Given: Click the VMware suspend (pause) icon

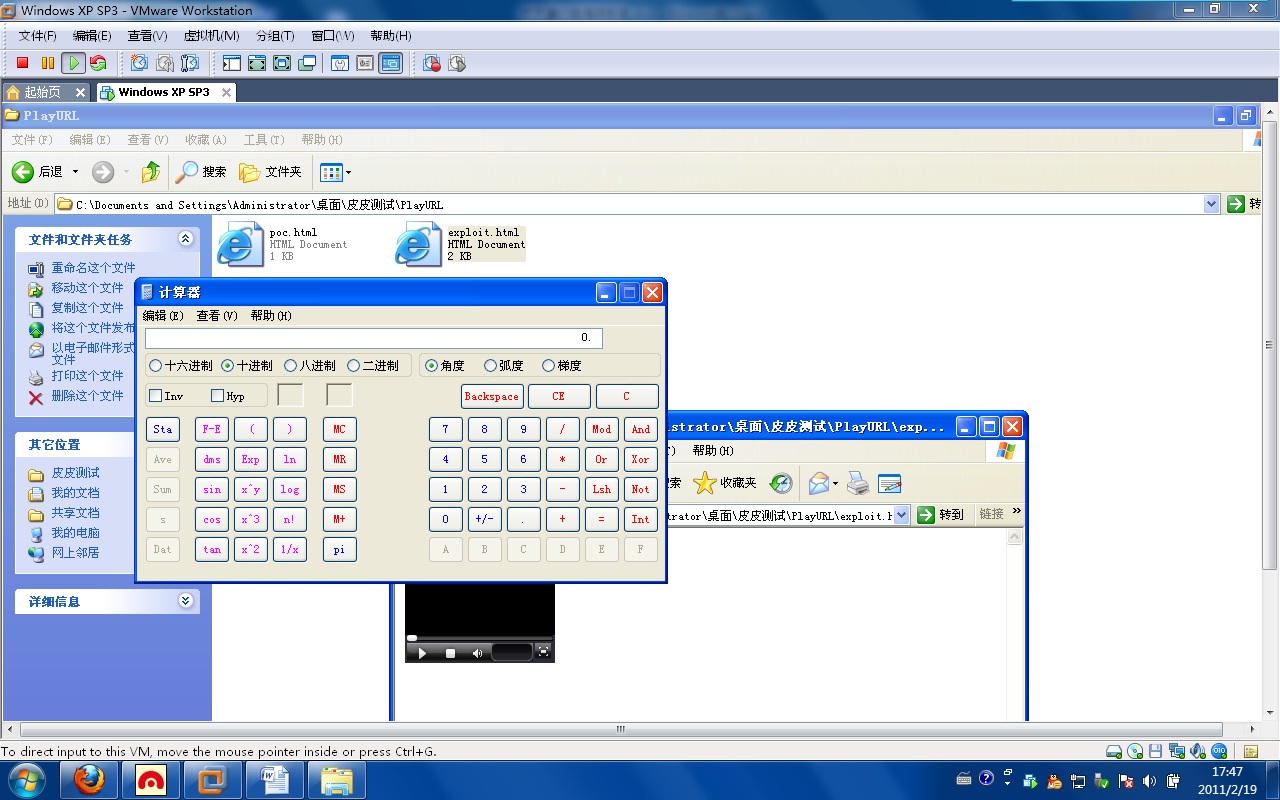Looking at the screenshot, I should point(48,63).
